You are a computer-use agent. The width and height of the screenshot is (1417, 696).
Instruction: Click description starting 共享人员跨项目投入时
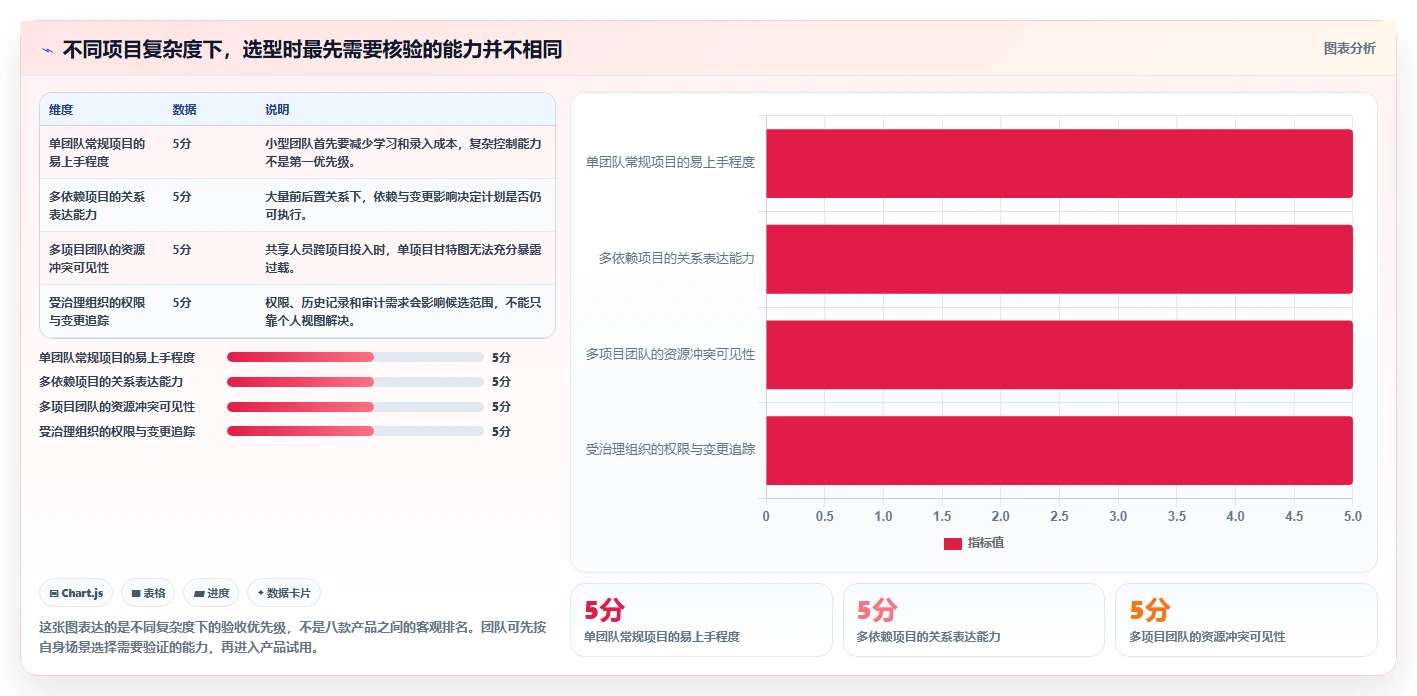(403, 258)
